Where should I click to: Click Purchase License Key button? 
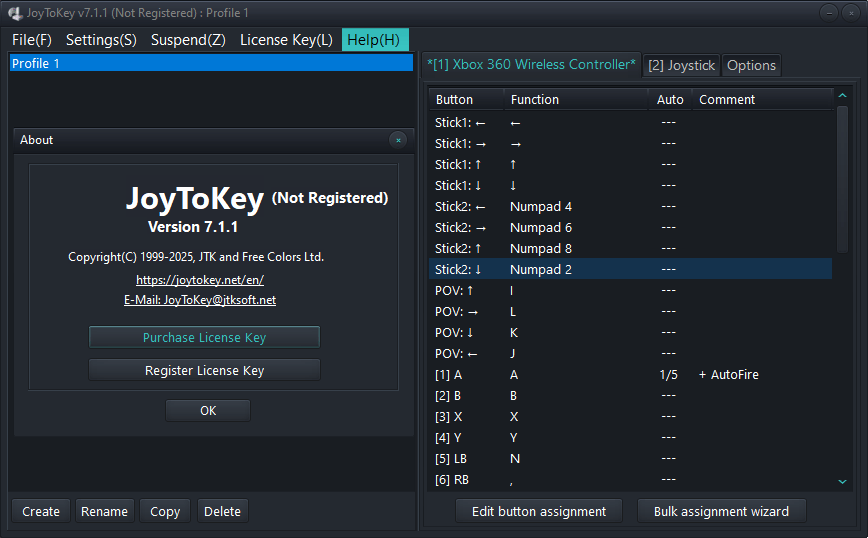(204, 337)
